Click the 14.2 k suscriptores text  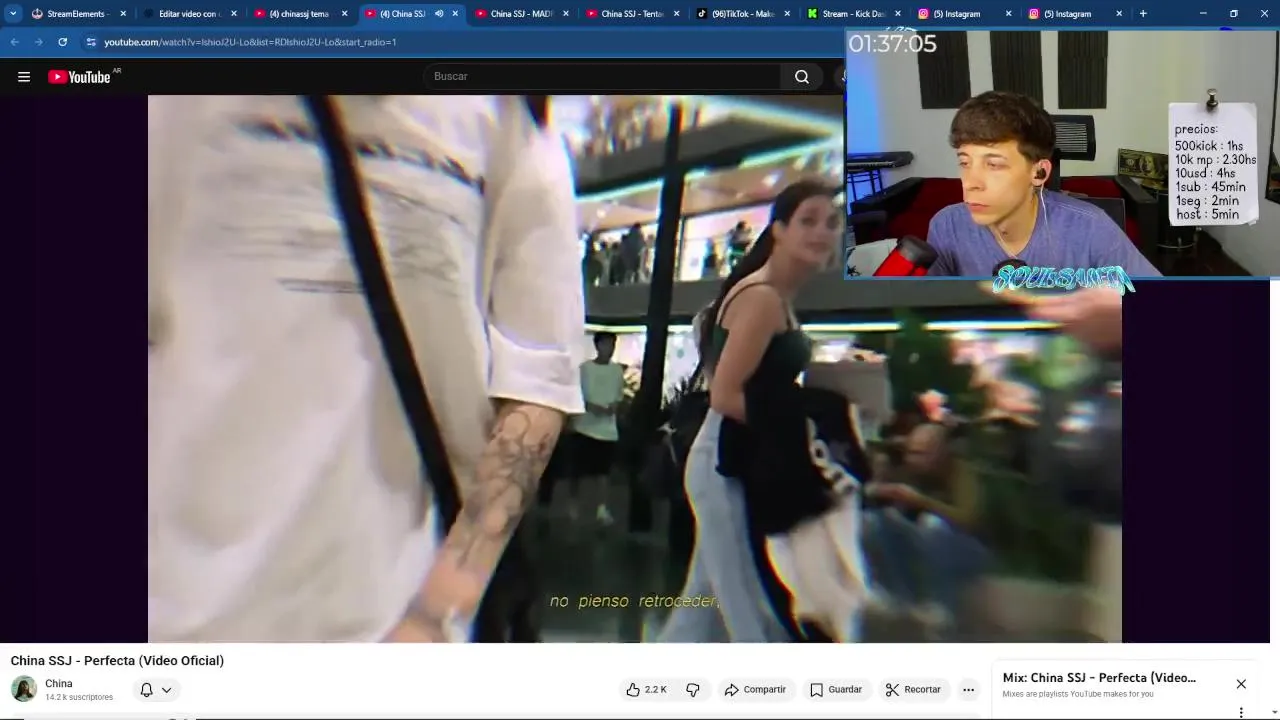click(x=79, y=697)
